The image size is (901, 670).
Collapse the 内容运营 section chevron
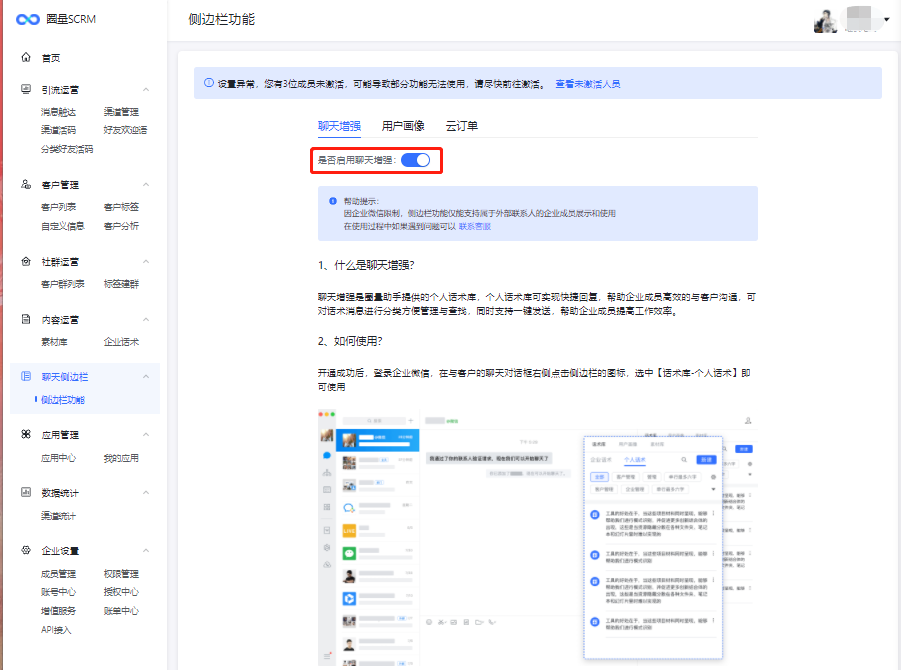146,320
